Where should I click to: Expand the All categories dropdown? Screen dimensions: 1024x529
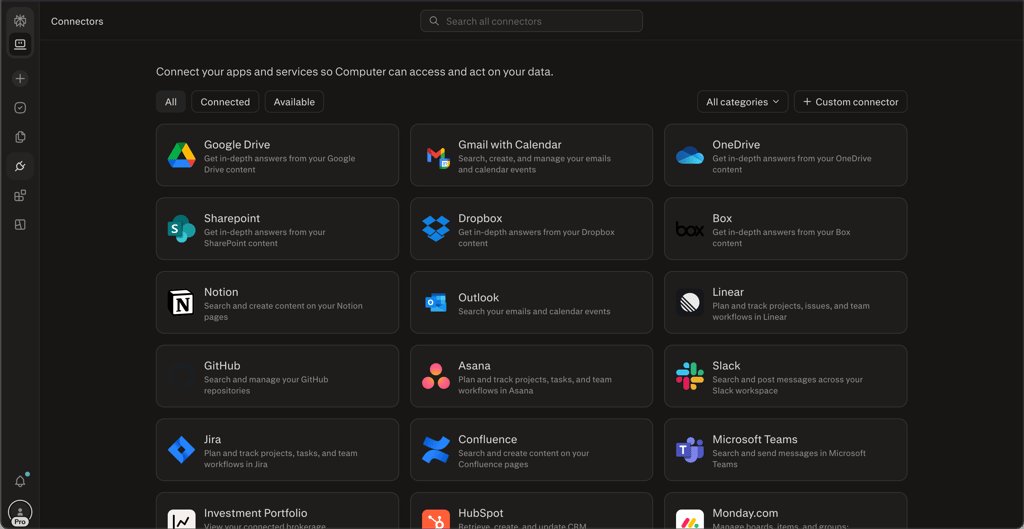tap(743, 102)
